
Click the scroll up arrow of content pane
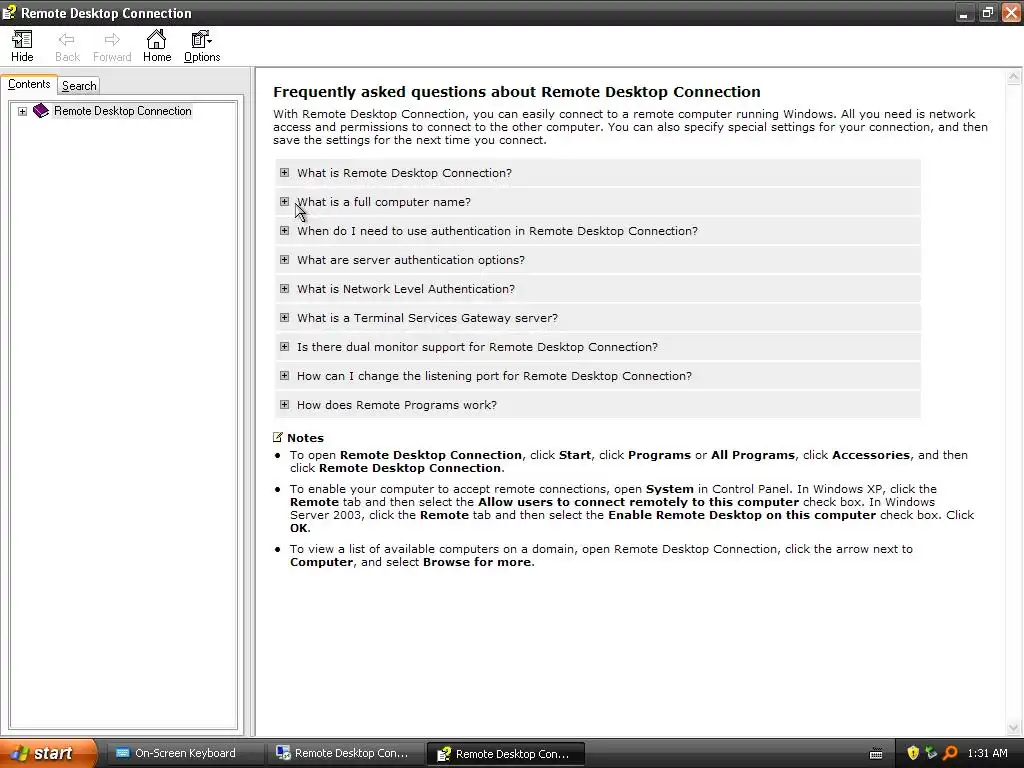pyautogui.click(x=1014, y=77)
